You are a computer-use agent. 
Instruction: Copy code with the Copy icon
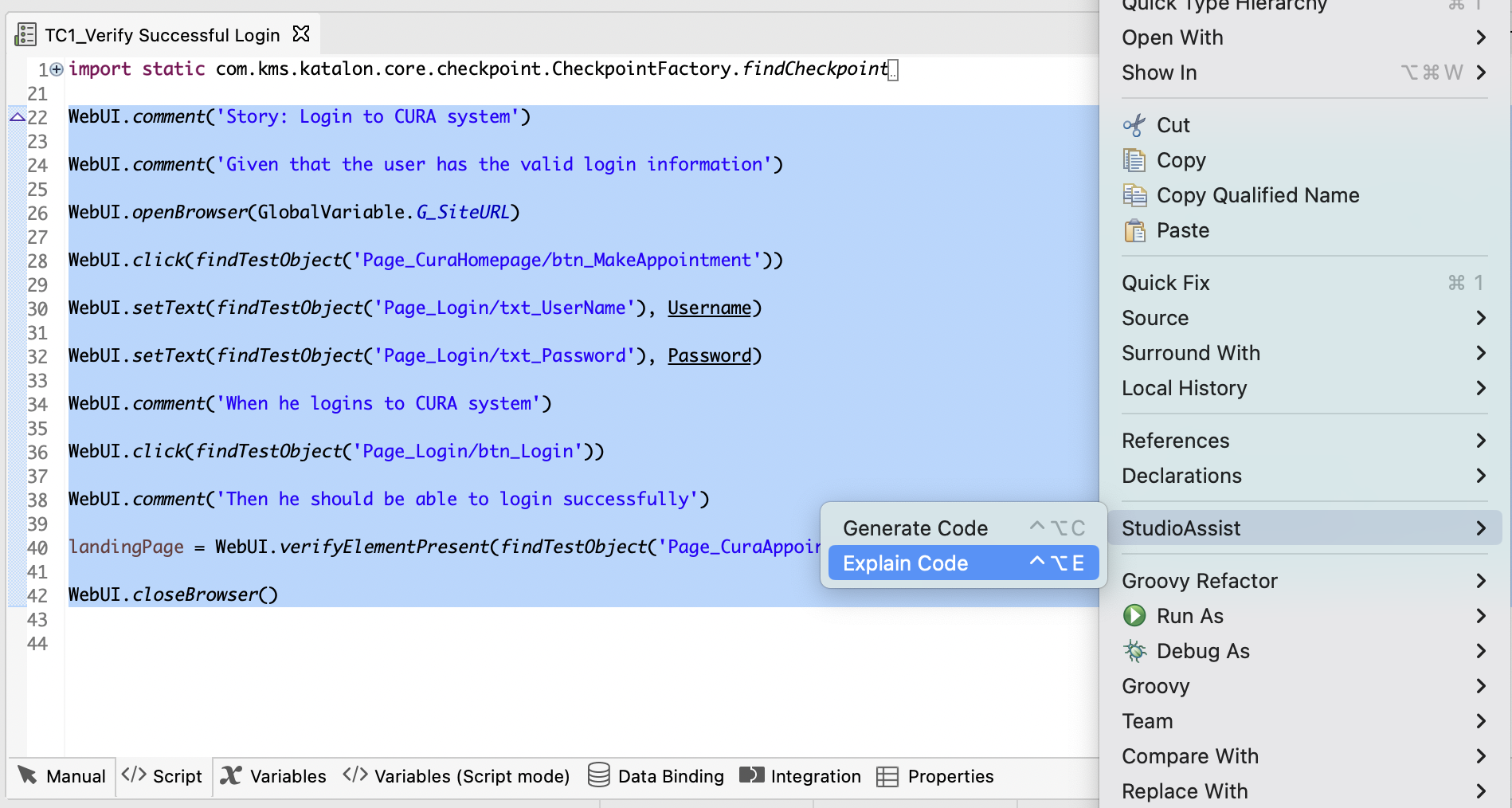[x=1134, y=159]
